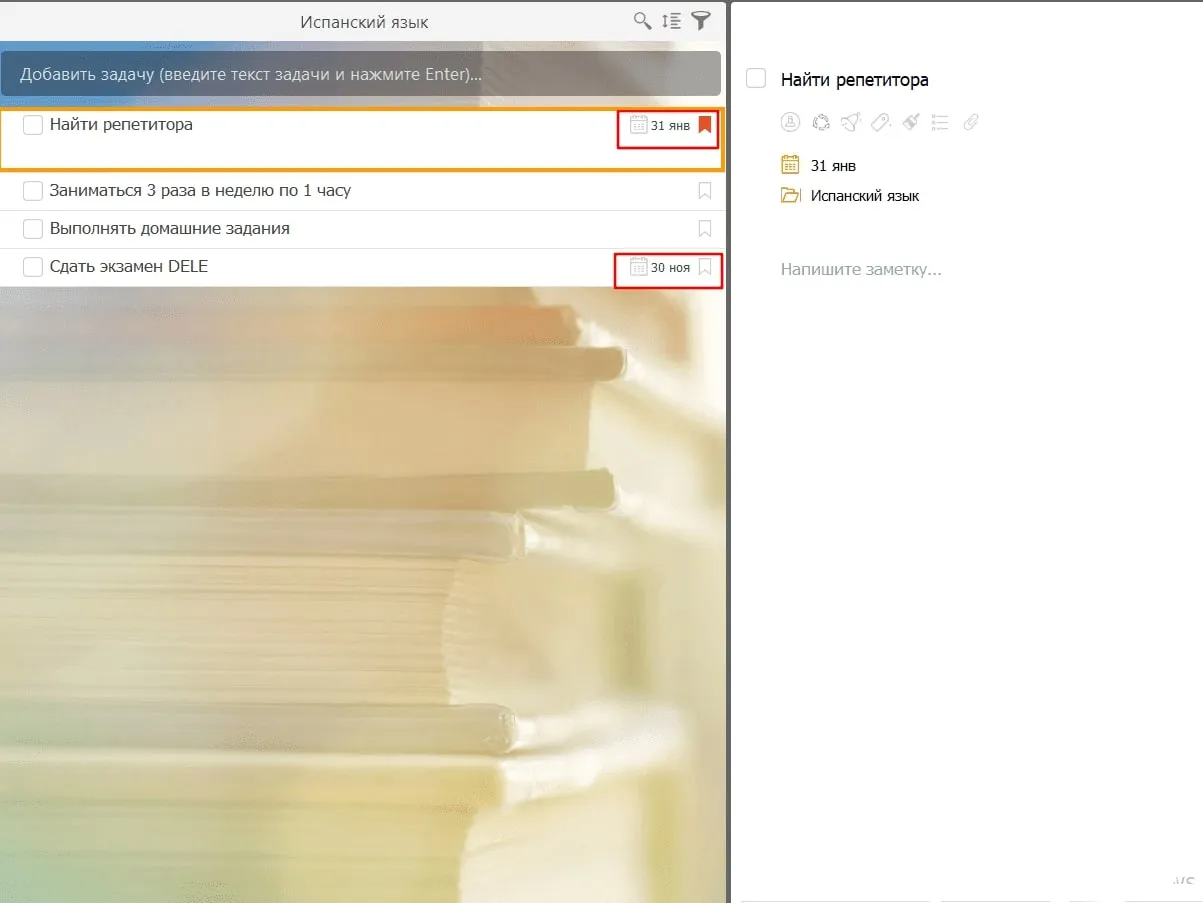Image resolution: width=1203 pixels, height=903 pixels.
Task: Bookmark the 'Заниматься 3 раза в неделю' task
Action: 705,191
